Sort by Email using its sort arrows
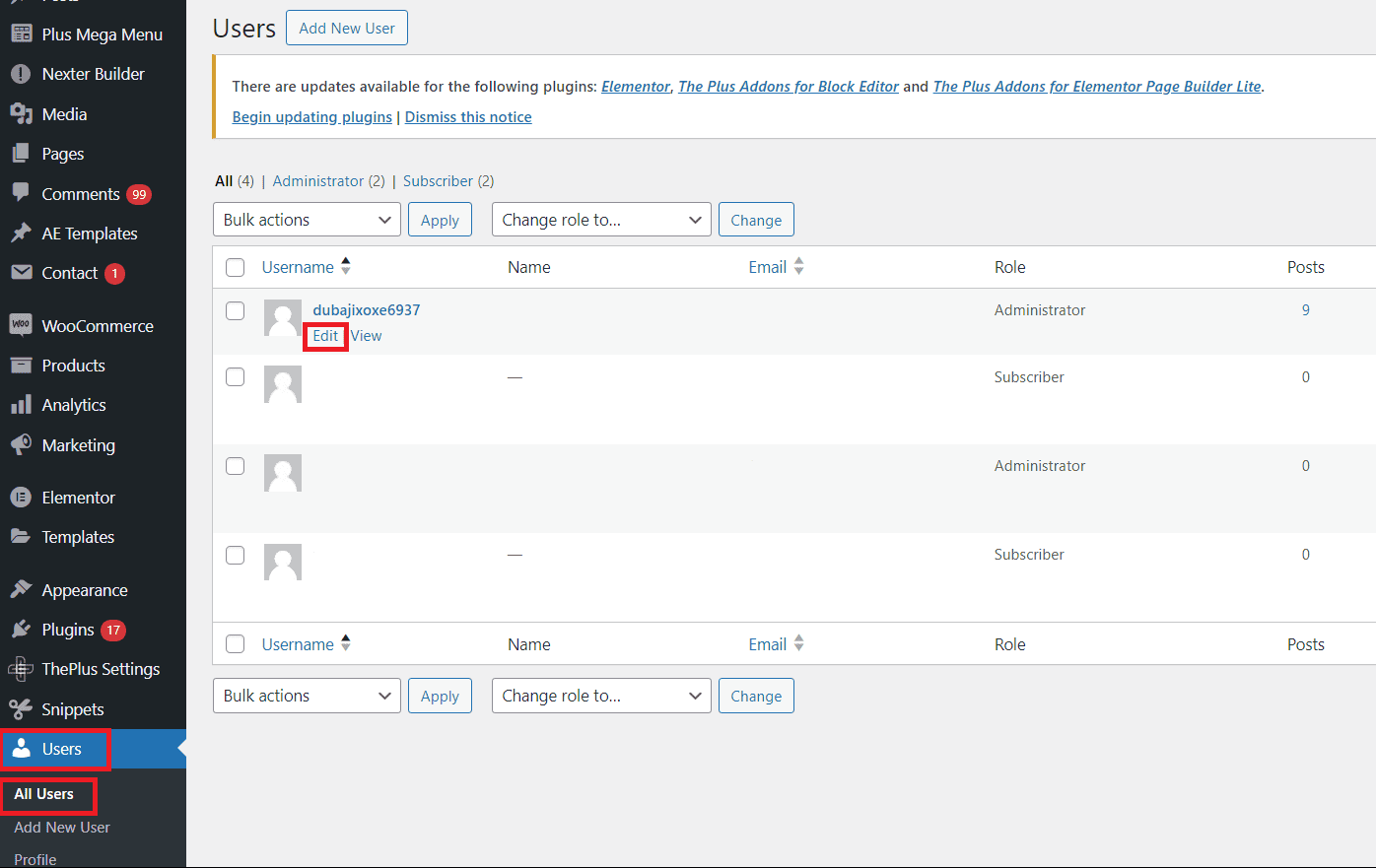1376x868 pixels. tap(798, 266)
